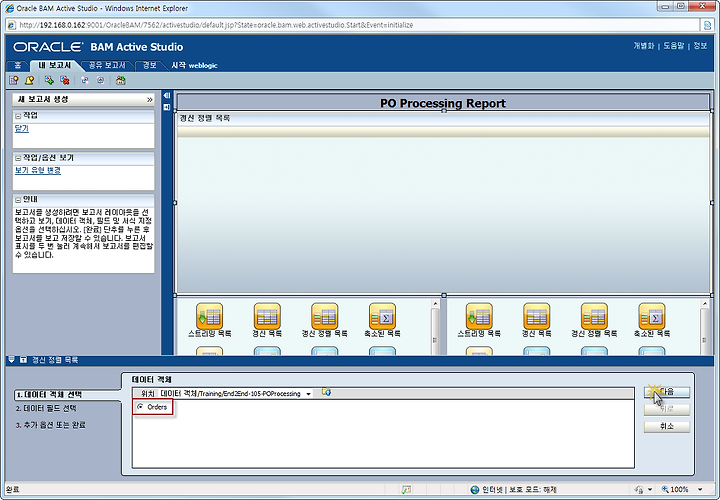Click the down-arrow icon in the editor panel header
The height and width of the screenshot is (500, 720).
click(12, 360)
